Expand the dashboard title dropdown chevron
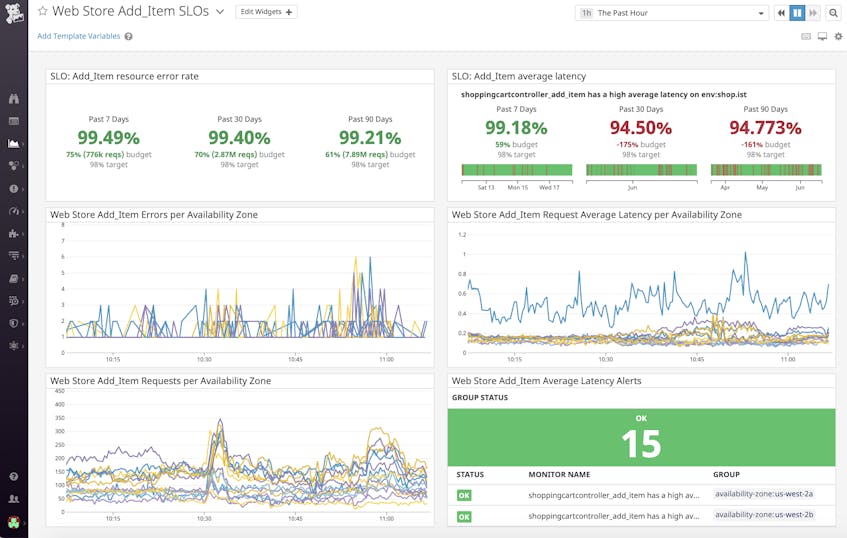Viewport: 847px width, 538px height. click(220, 11)
